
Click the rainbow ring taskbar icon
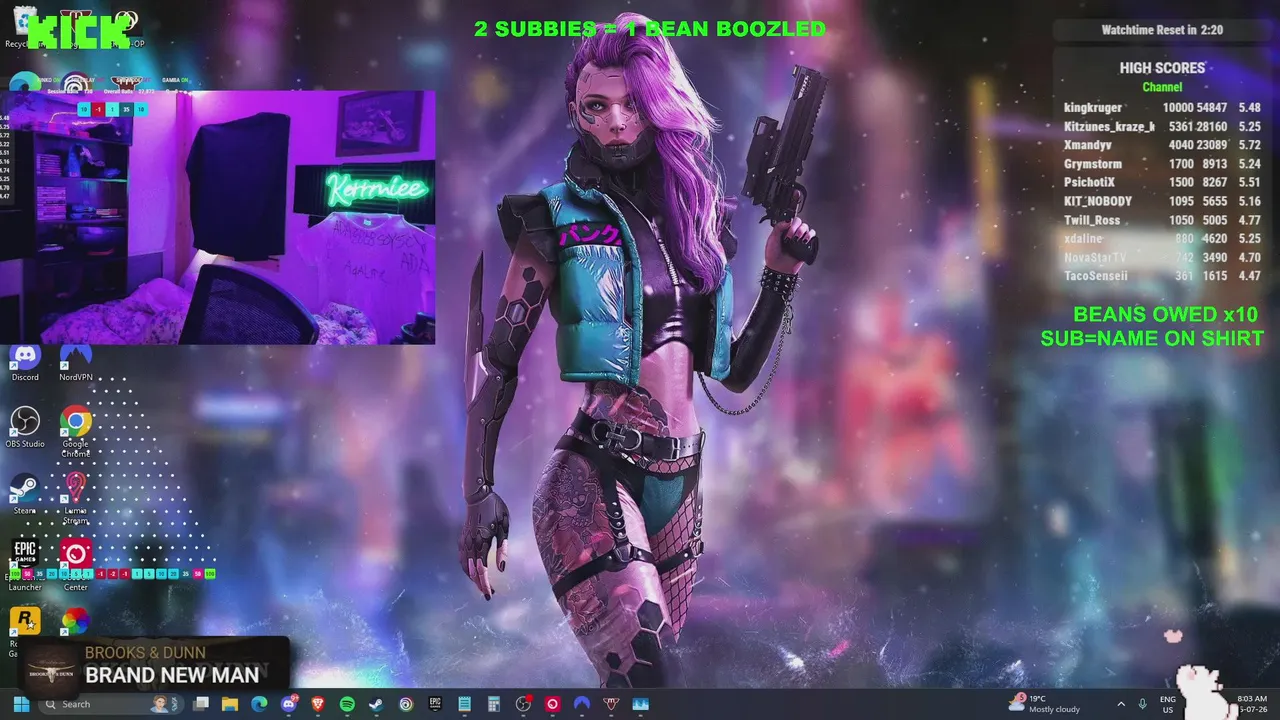(x=406, y=704)
